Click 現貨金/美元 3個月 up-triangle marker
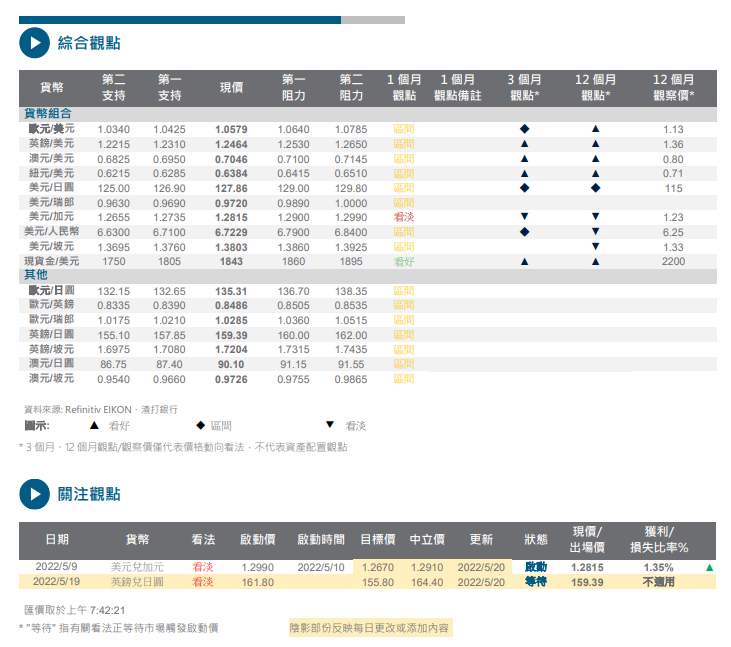The width and height of the screenshot is (731, 647). [524, 261]
